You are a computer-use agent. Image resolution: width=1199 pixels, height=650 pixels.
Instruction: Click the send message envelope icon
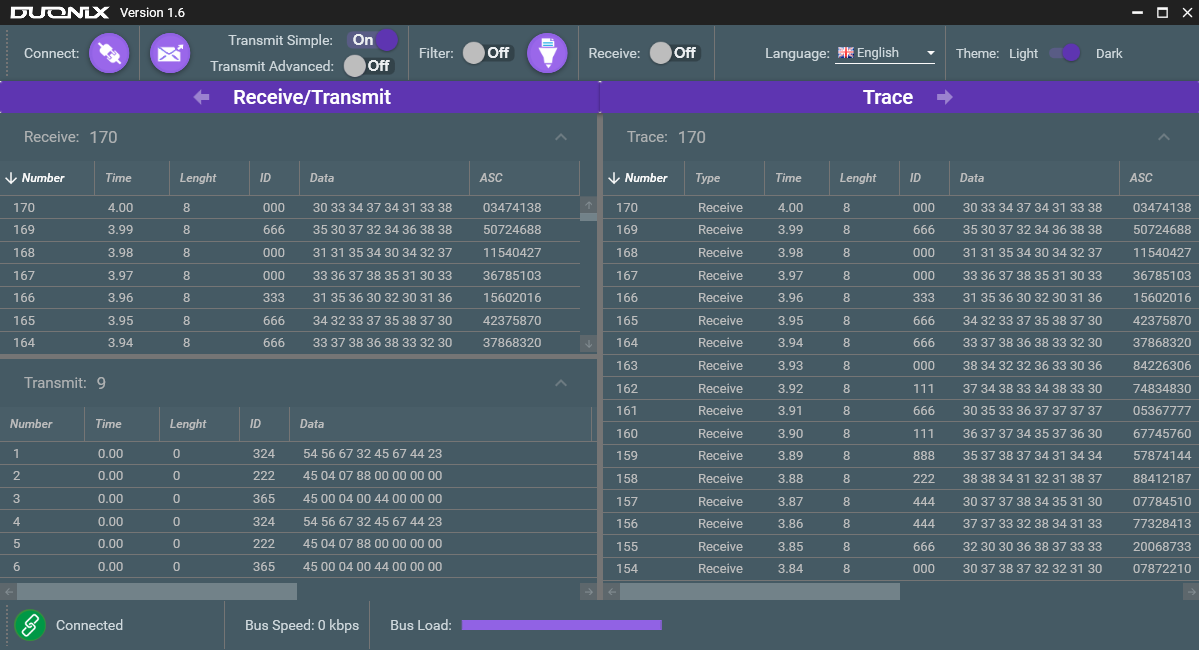click(170, 54)
